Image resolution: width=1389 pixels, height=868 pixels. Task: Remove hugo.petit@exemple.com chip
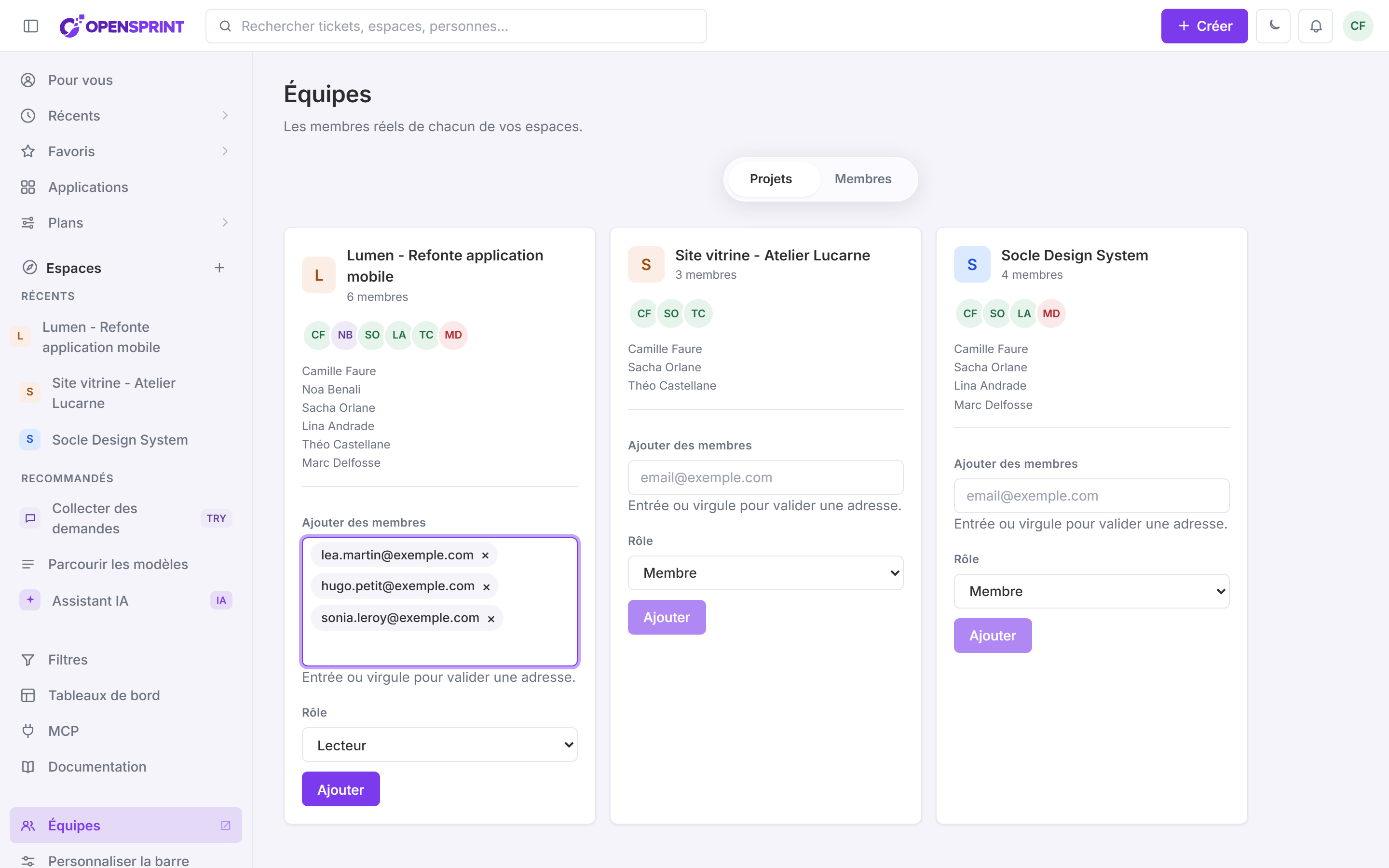[486, 587]
